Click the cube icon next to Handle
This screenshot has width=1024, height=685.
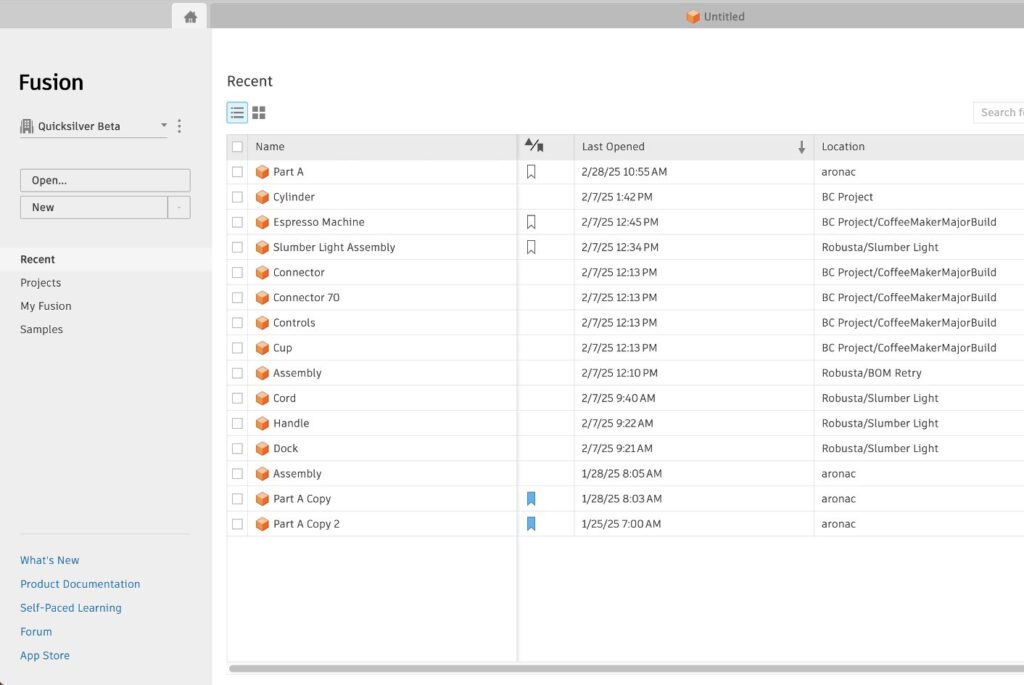[x=262, y=423]
